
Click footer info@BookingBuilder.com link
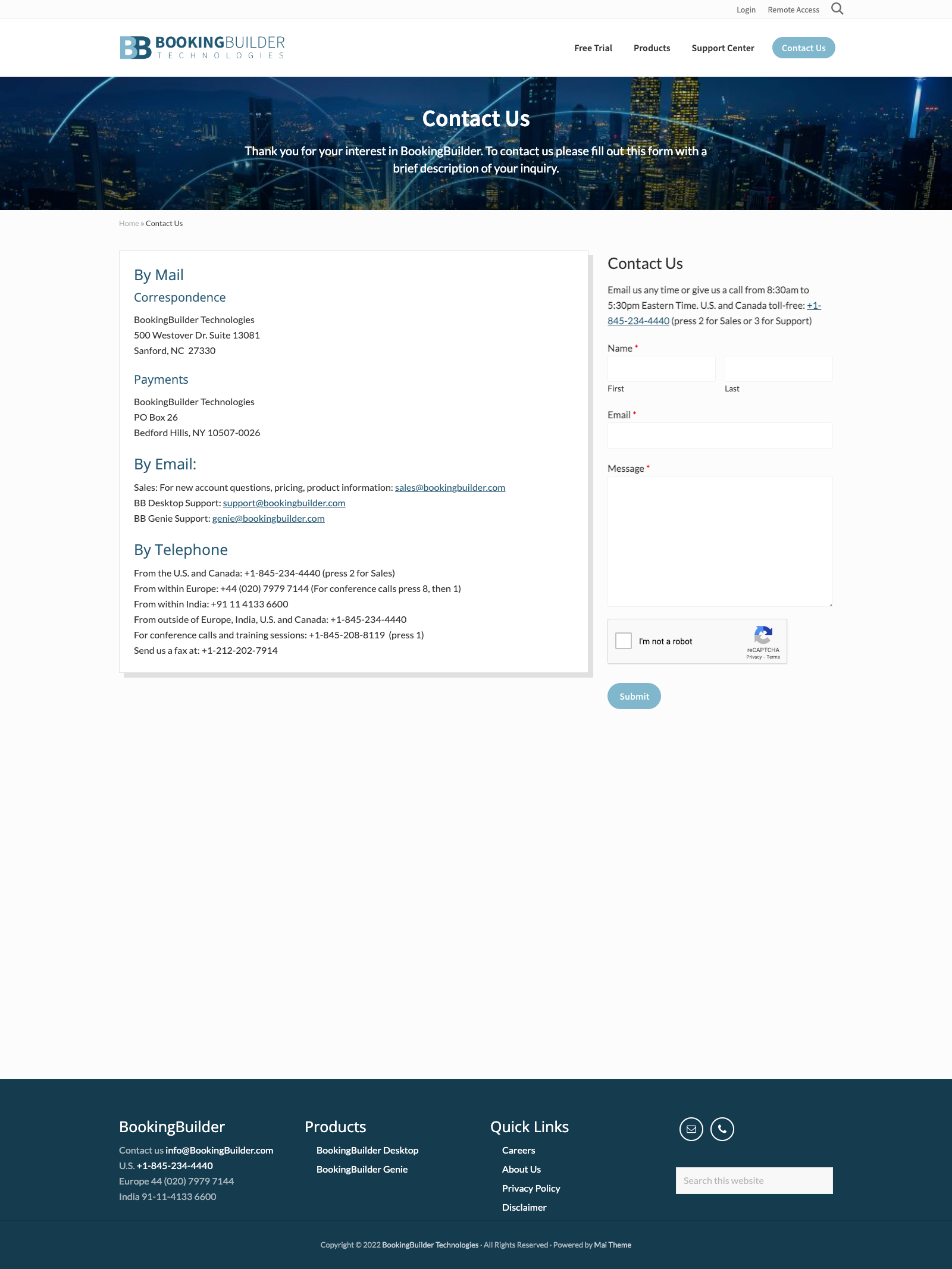(x=220, y=1150)
